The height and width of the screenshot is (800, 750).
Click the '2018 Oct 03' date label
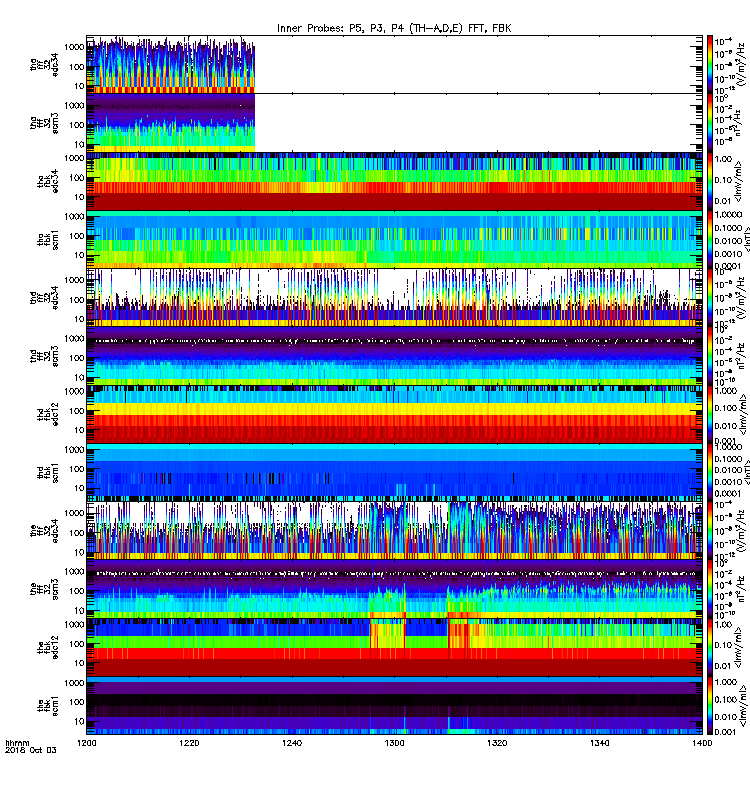click(31, 750)
